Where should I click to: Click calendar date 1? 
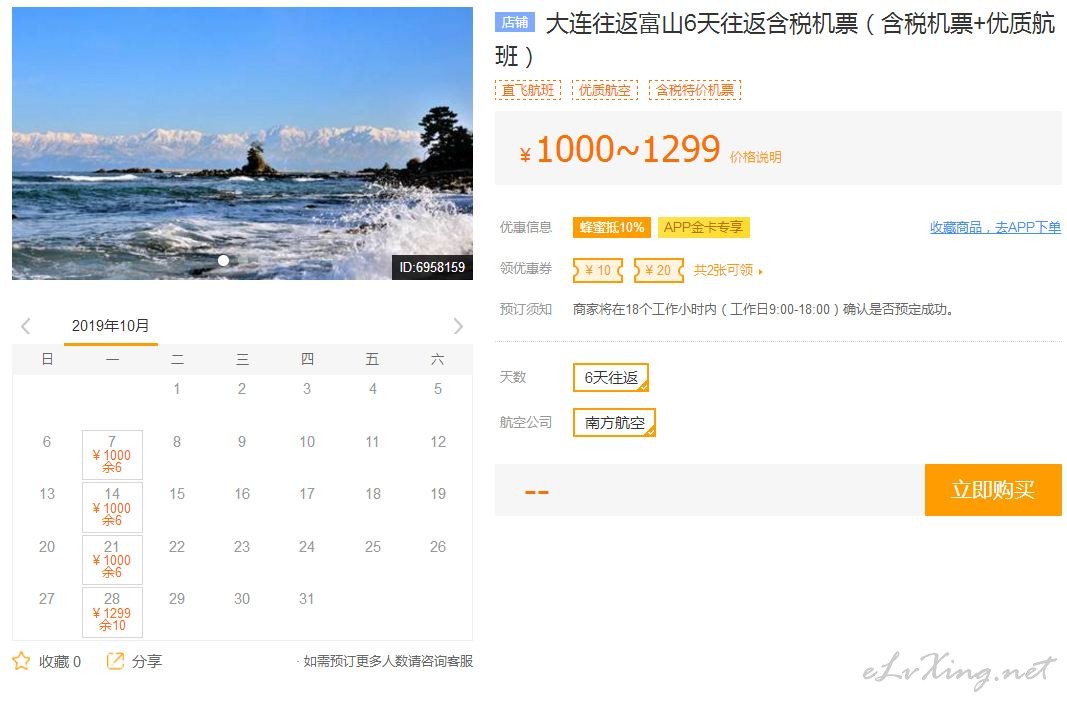pos(177,389)
